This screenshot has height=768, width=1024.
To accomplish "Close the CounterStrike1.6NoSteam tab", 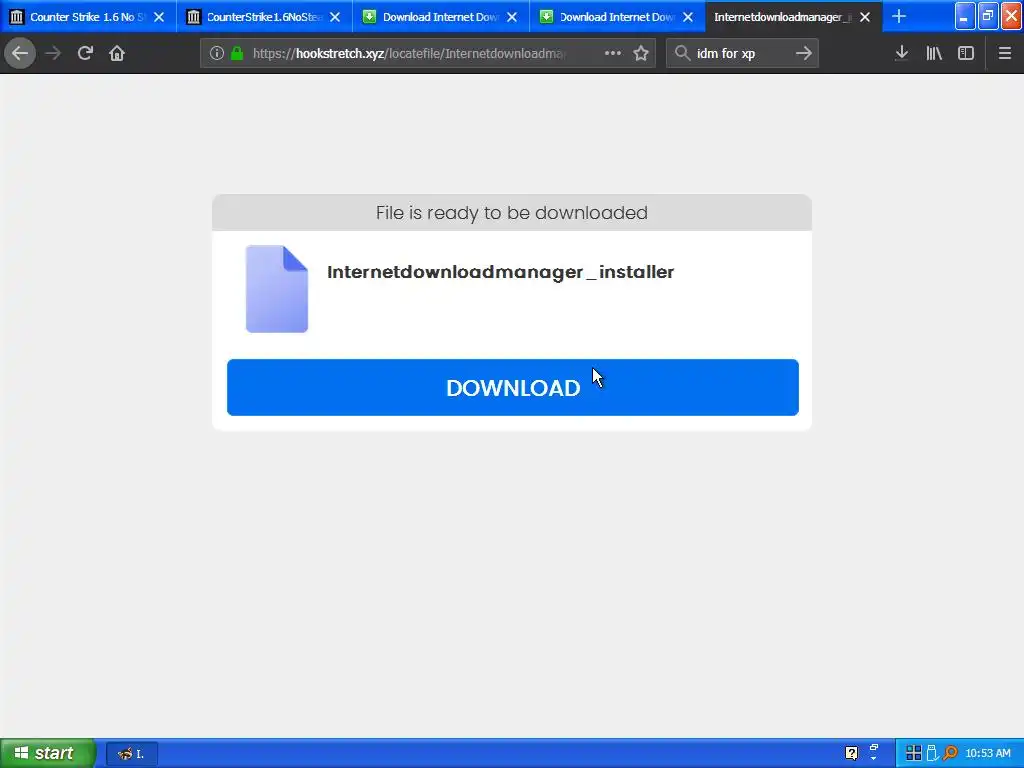I will (335, 17).
